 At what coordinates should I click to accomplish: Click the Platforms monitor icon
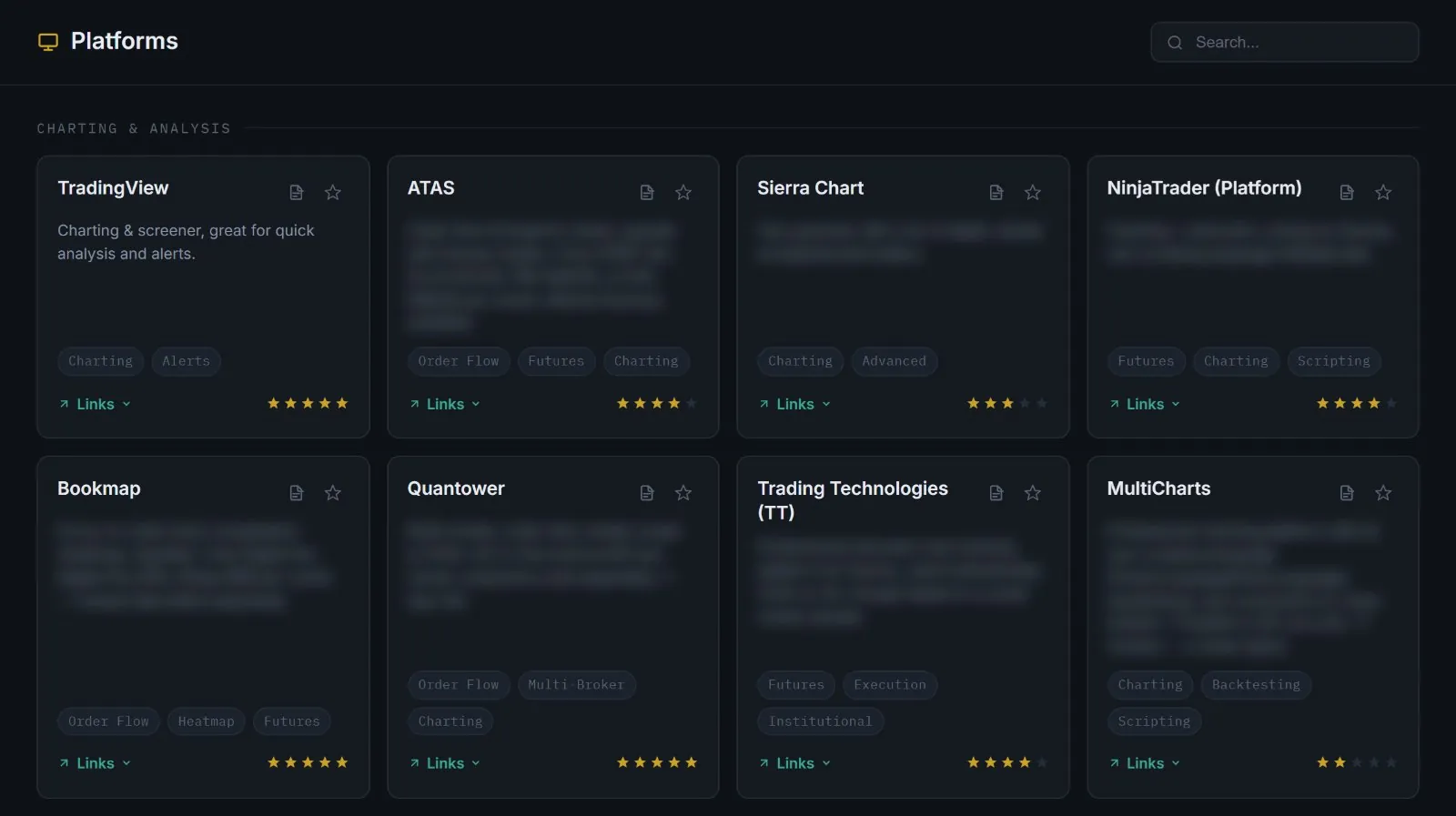pyautogui.click(x=48, y=42)
